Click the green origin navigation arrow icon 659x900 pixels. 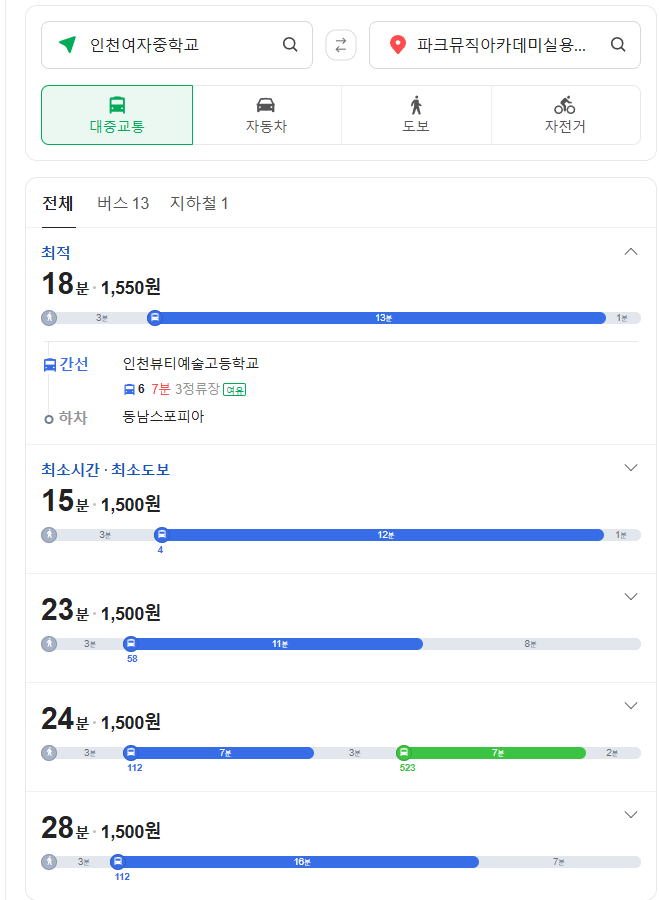coord(67,45)
